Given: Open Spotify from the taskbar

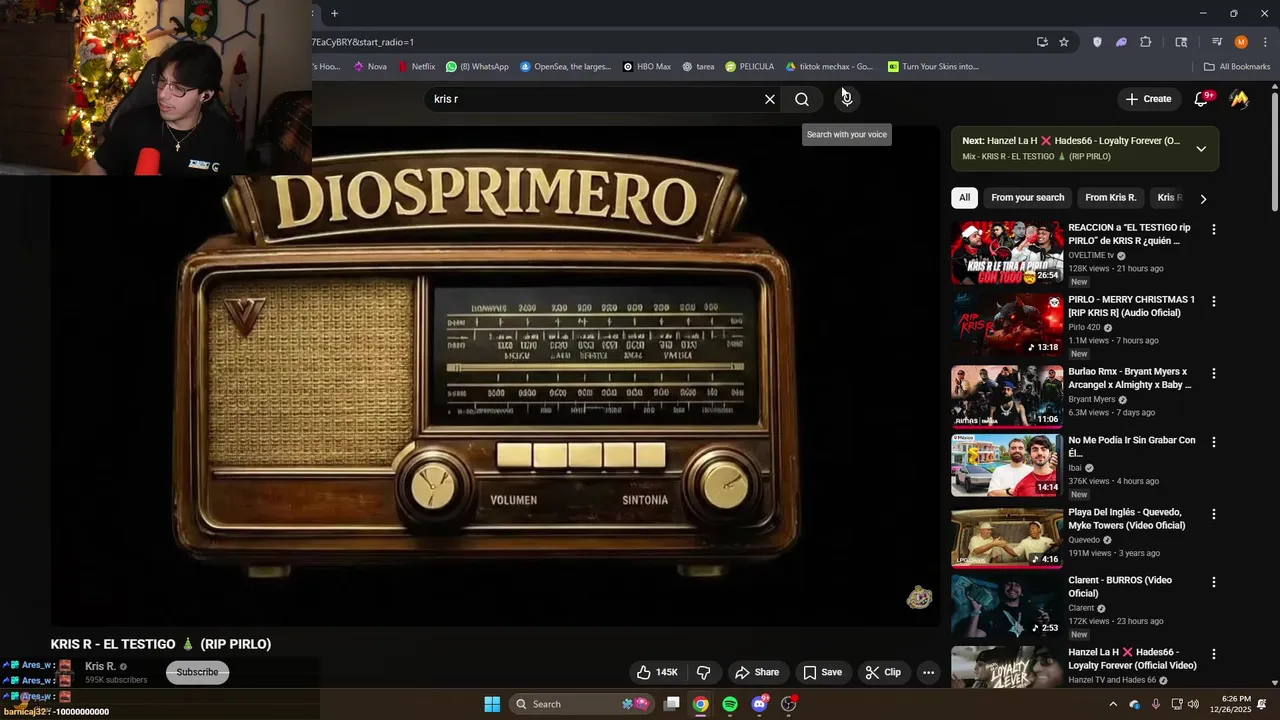Looking at the screenshot, I should tap(730, 704).
